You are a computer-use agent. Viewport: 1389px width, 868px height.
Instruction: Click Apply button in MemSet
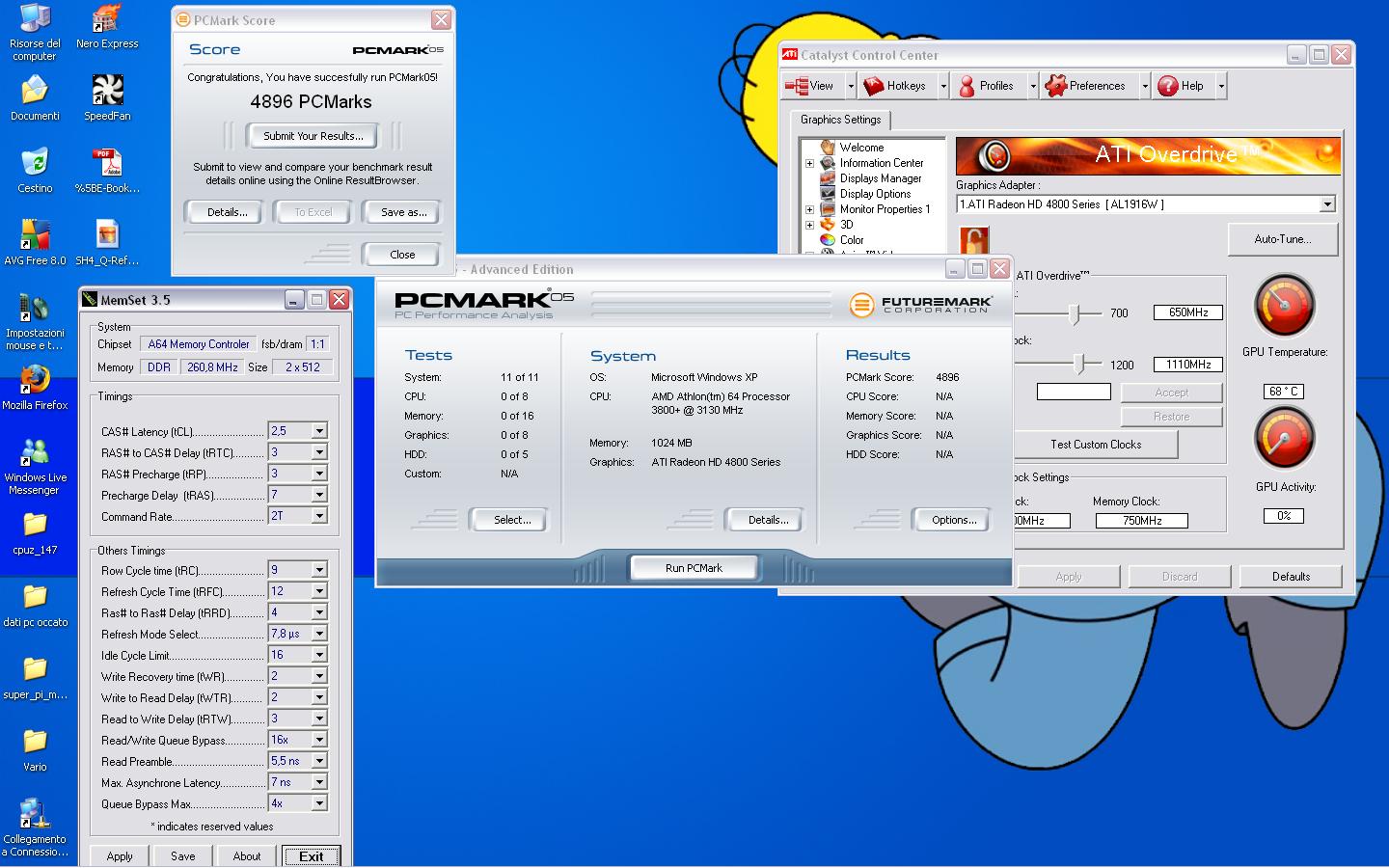[120, 856]
